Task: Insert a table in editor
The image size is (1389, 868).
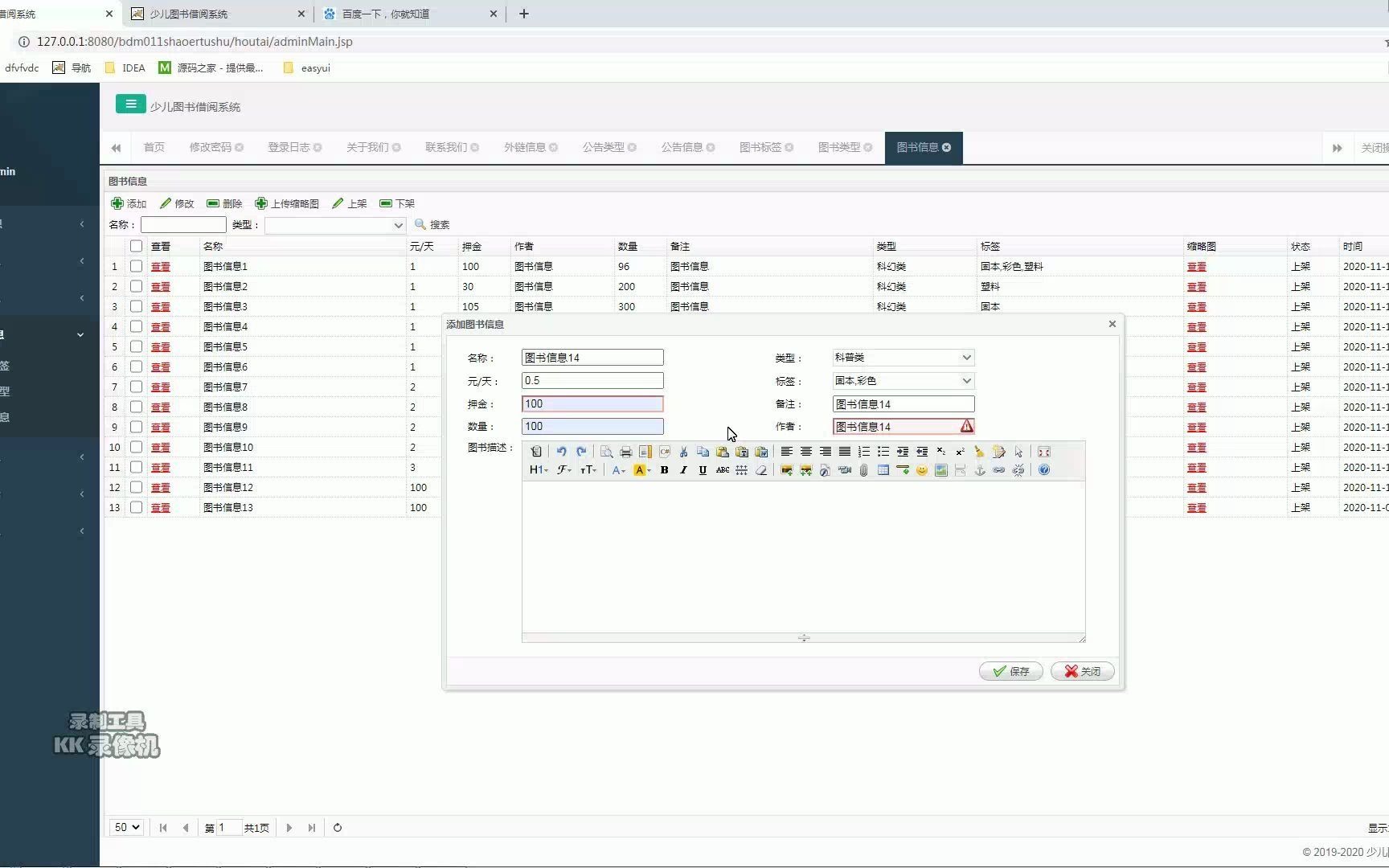Action: tap(883, 470)
